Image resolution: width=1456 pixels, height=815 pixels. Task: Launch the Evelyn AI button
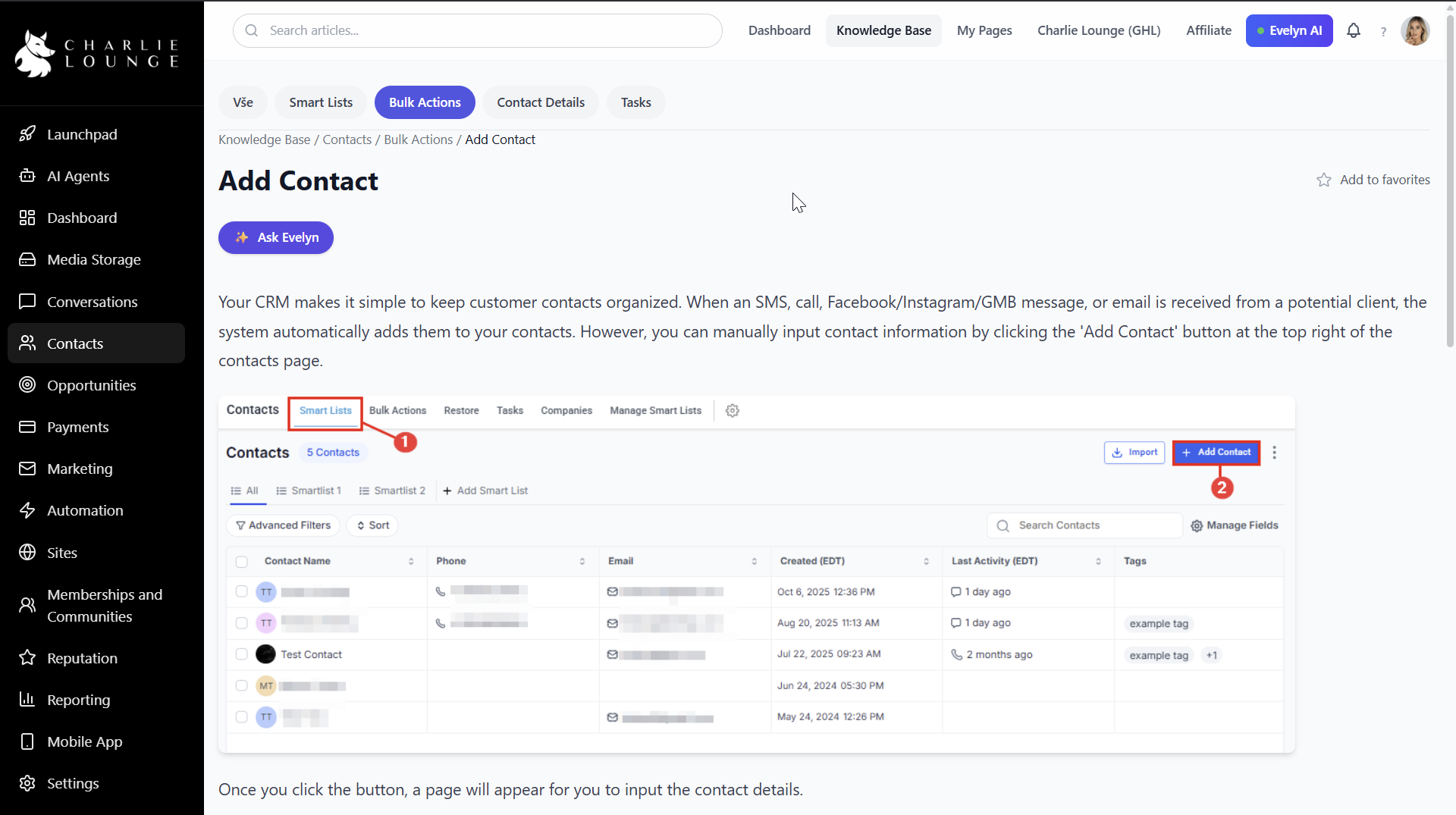point(1289,30)
